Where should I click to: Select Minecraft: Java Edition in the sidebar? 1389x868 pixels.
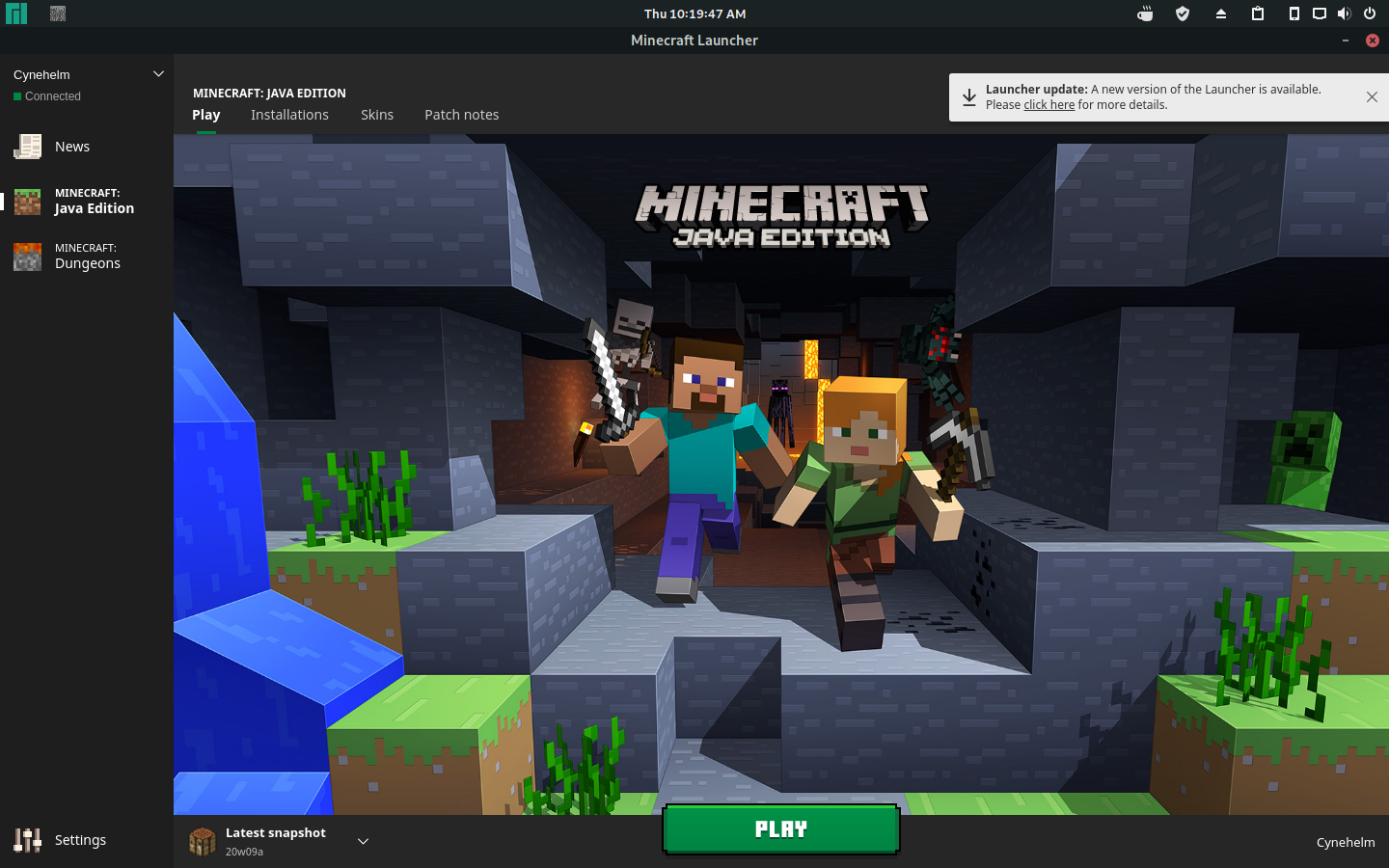[87, 202]
